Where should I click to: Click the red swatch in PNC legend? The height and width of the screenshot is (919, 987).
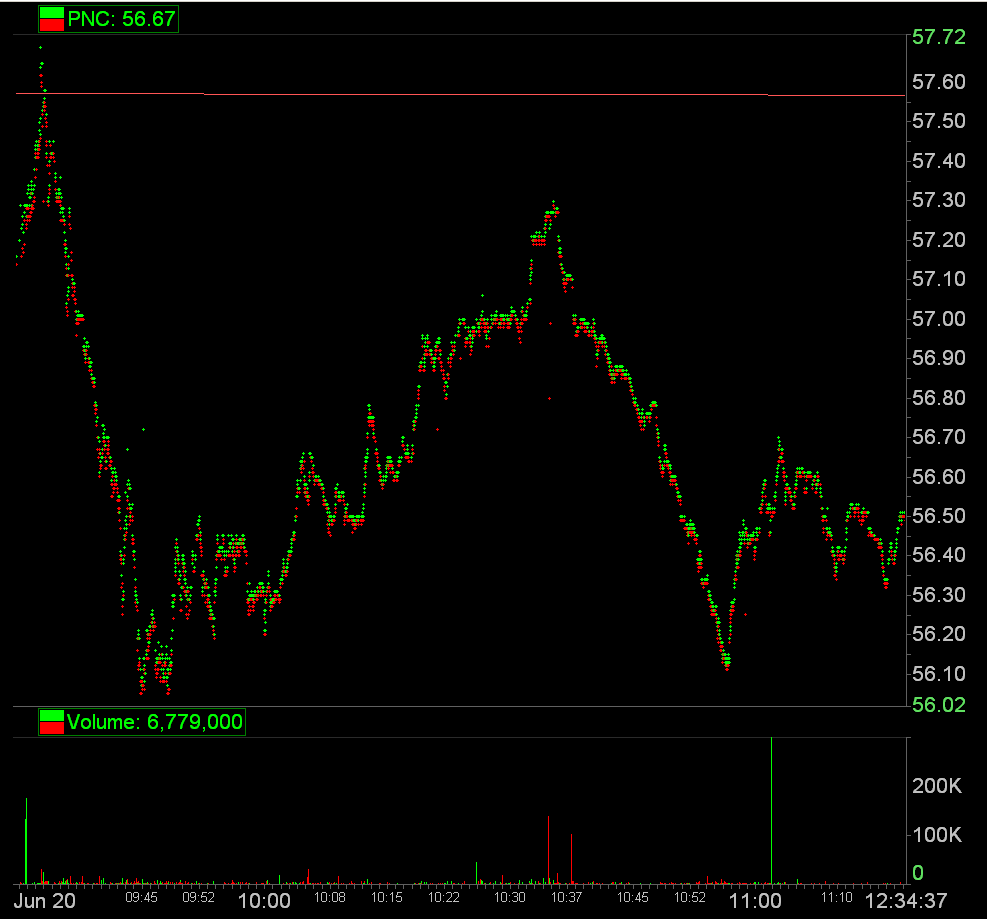(52, 25)
